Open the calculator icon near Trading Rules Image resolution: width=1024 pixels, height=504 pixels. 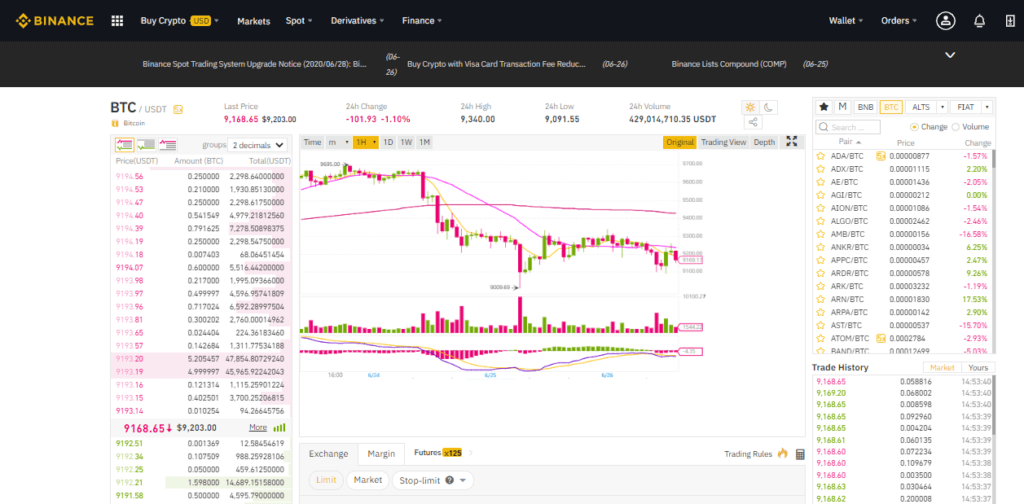(x=800, y=454)
